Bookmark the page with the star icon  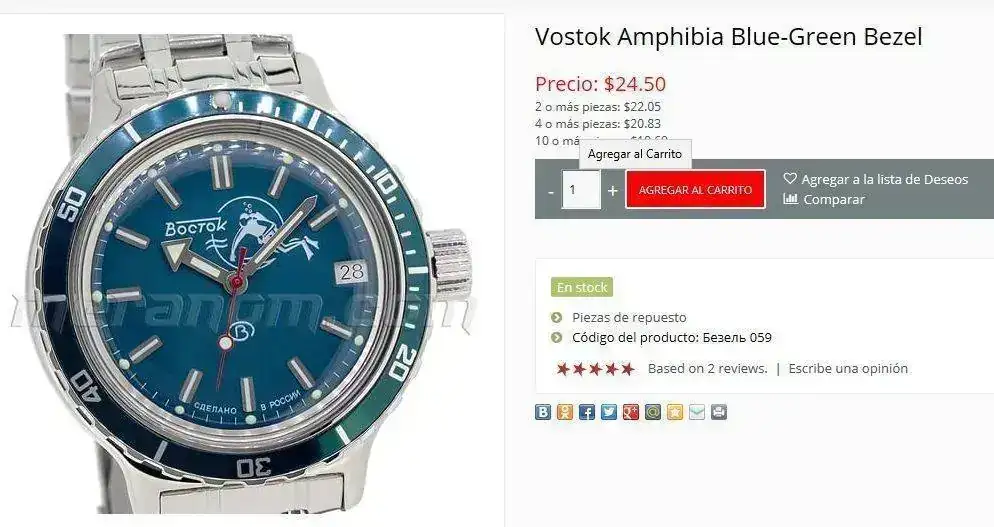674,412
